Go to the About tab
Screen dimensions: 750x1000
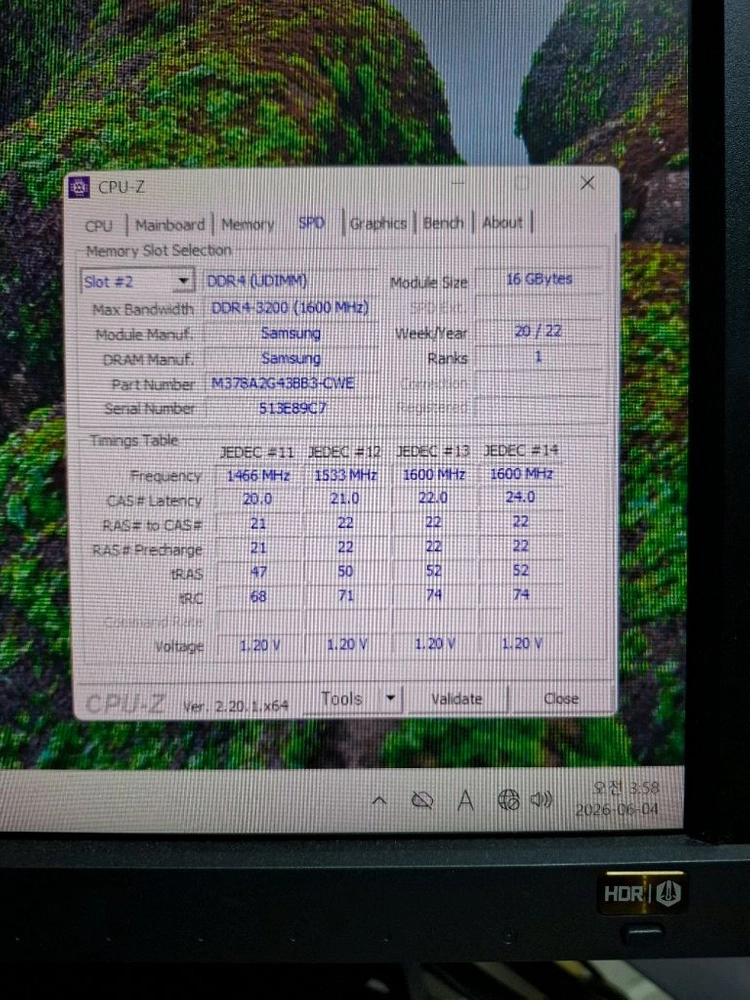click(x=502, y=222)
